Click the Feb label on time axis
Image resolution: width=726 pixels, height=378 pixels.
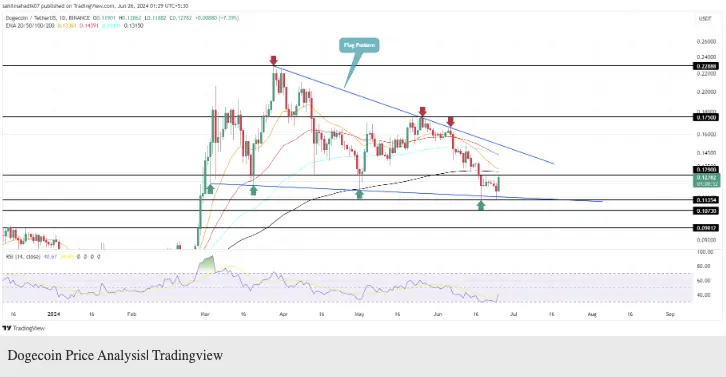click(x=131, y=314)
